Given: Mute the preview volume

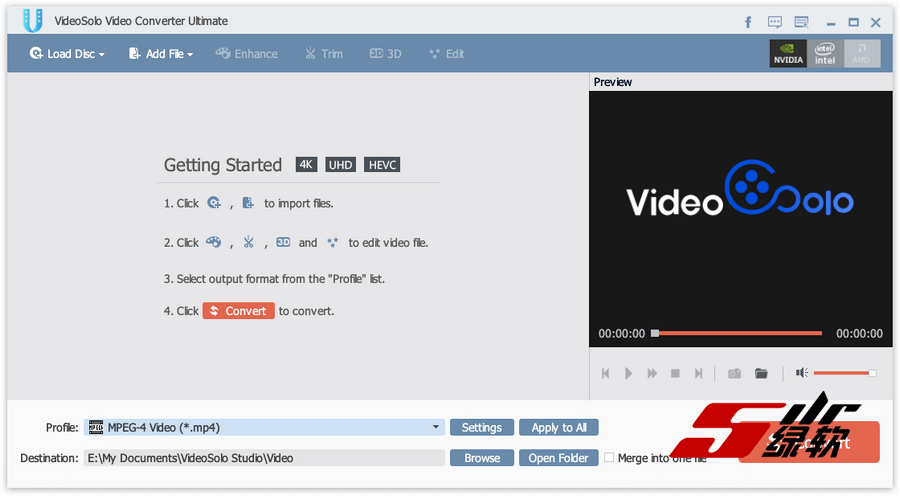Looking at the screenshot, I should click(801, 373).
